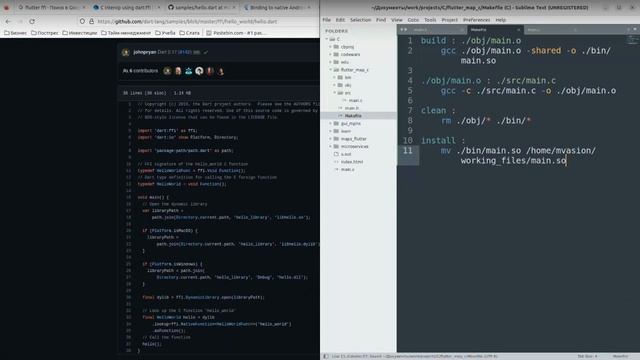
Task: Open the Тайм-менеджмент bookmarks folder
Action: tap(126, 33)
